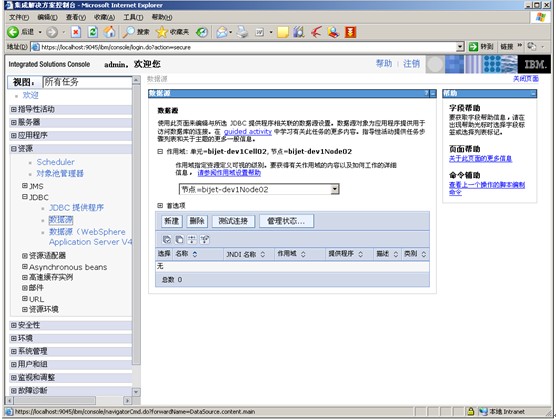Screen dimensions: 556x420
Task: Open the 编辑(E) menu
Action: coord(47,17)
